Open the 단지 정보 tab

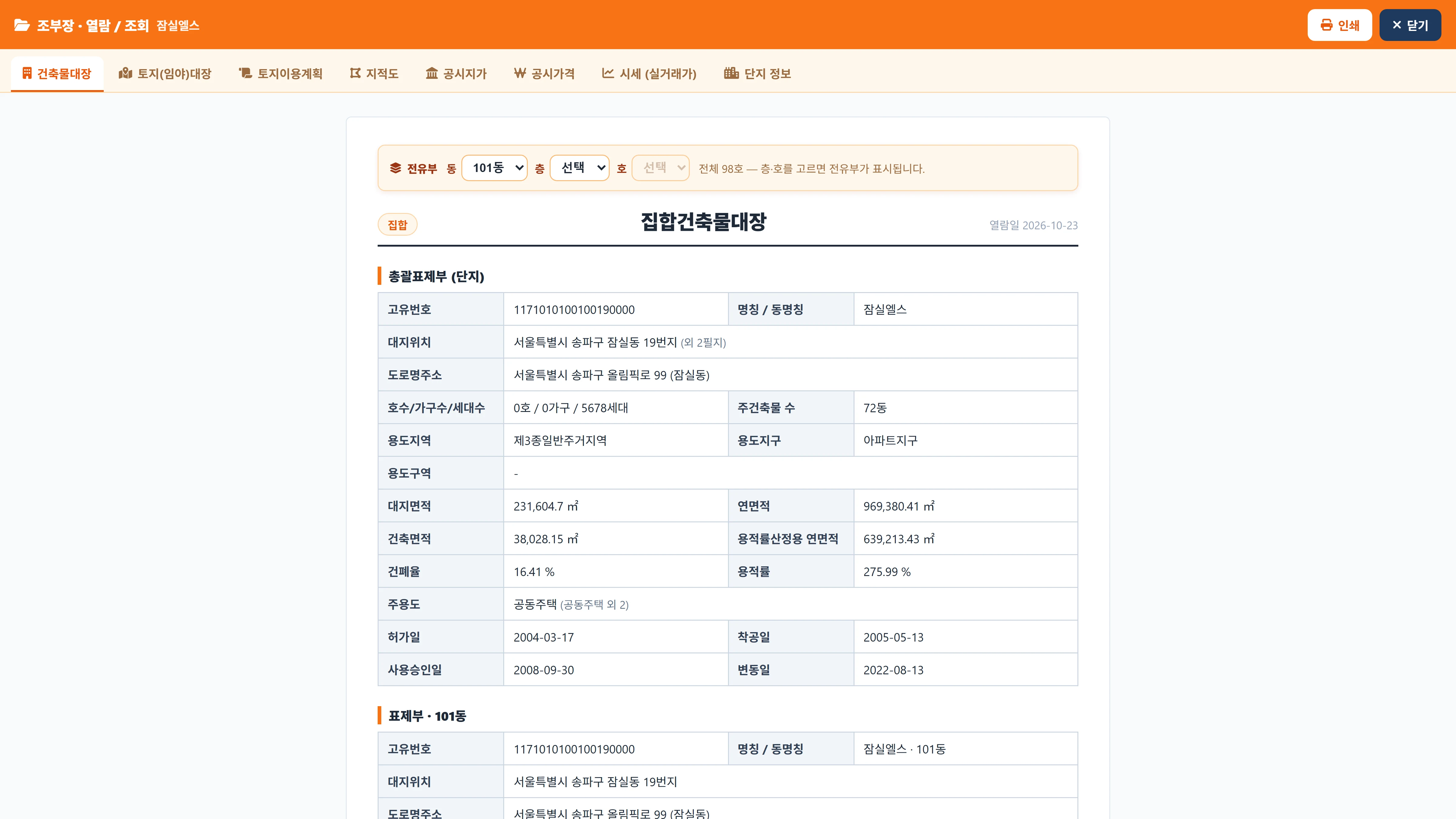click(757, 73)
